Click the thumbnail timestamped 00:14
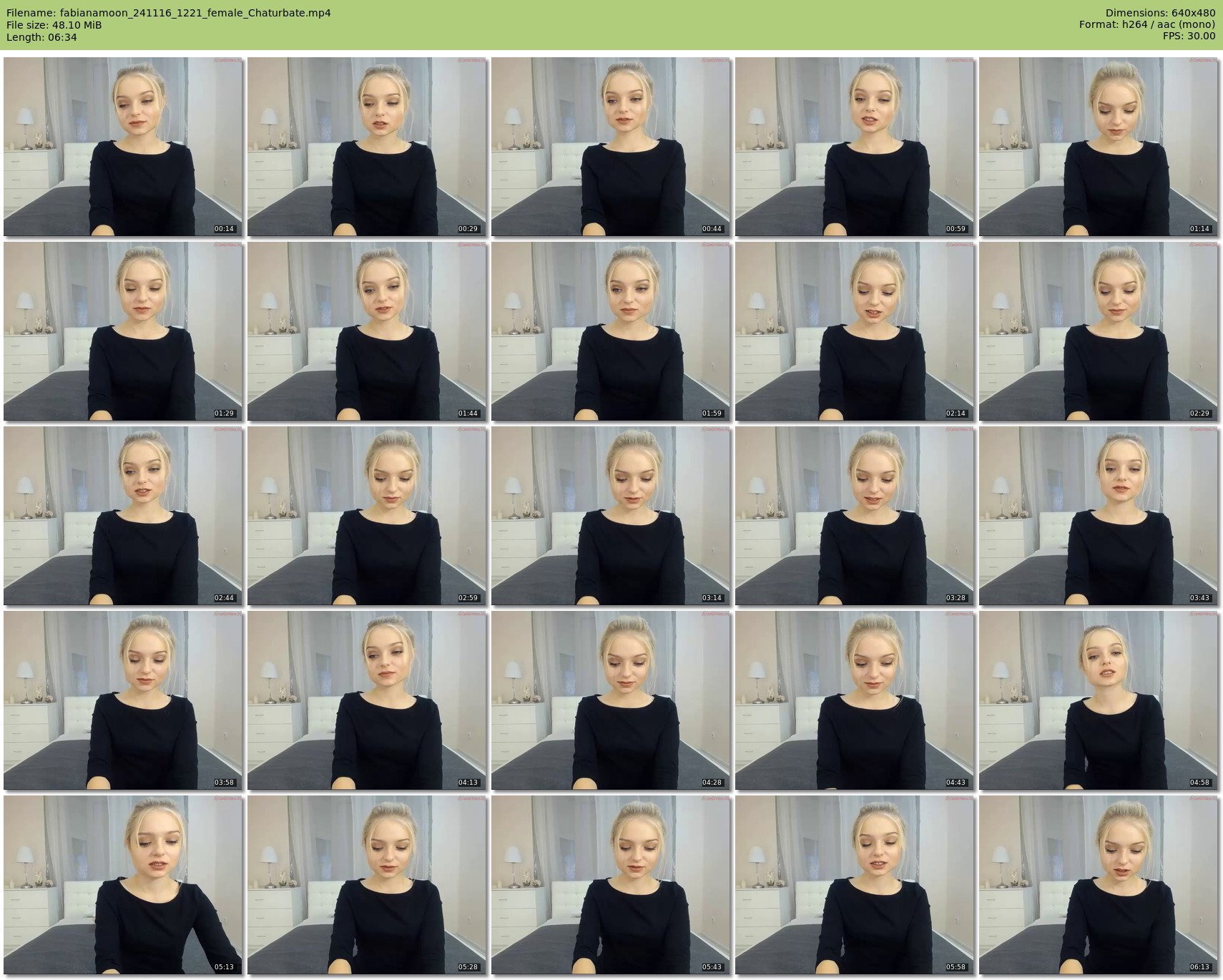This screenshot has height=980, width=1223. click(122, 147)
